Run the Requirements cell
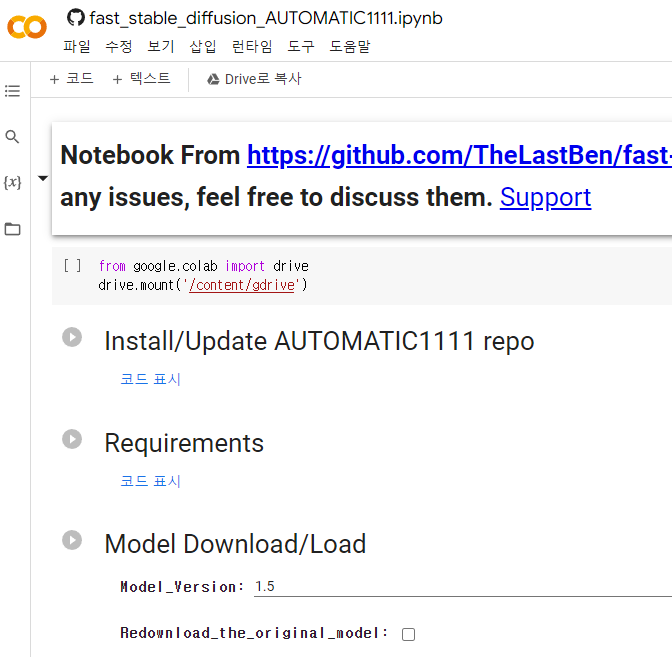The height and width of the screenshot is (657, 672). 72,439
